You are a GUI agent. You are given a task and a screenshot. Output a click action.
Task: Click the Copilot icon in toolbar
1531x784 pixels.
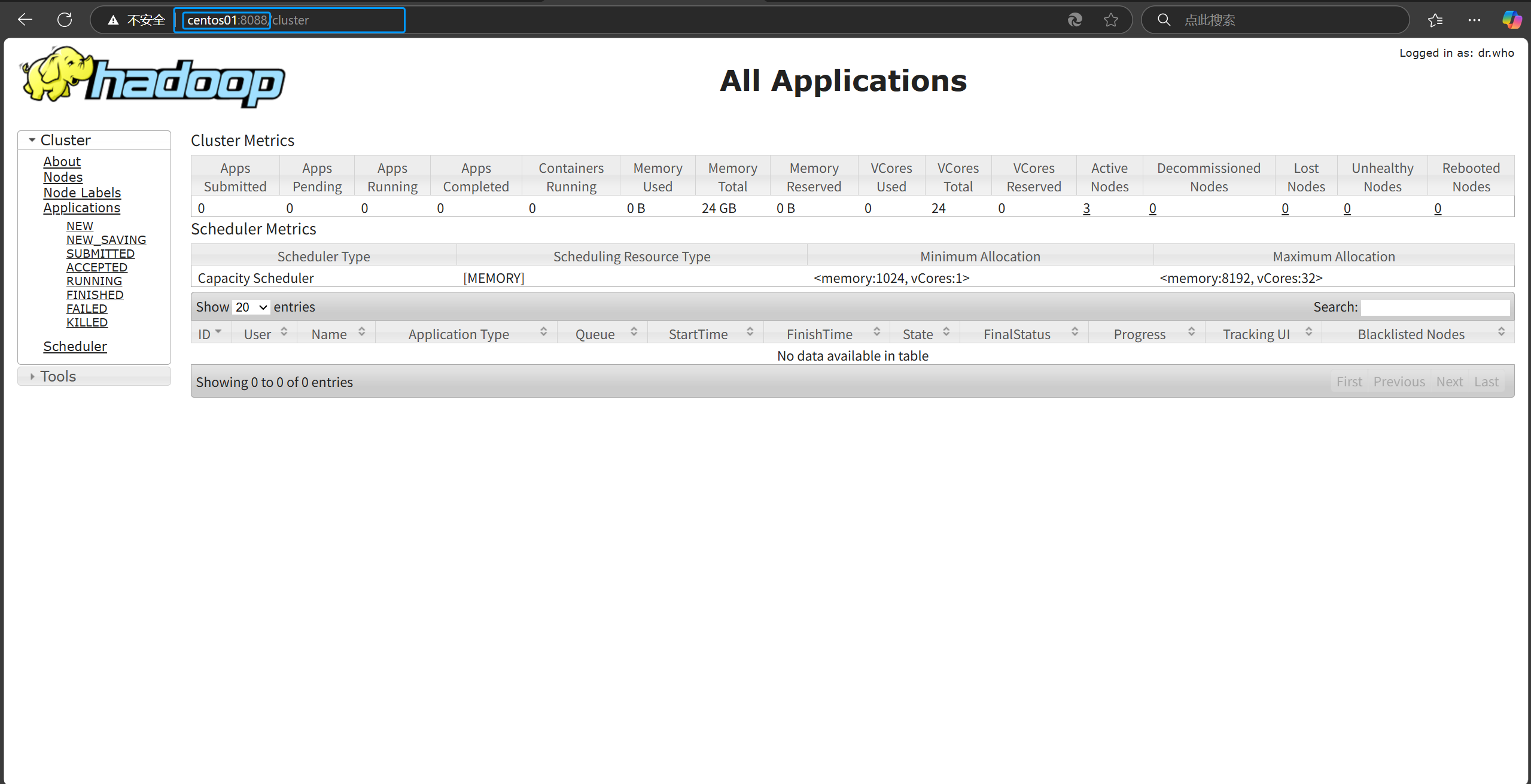1512,20
